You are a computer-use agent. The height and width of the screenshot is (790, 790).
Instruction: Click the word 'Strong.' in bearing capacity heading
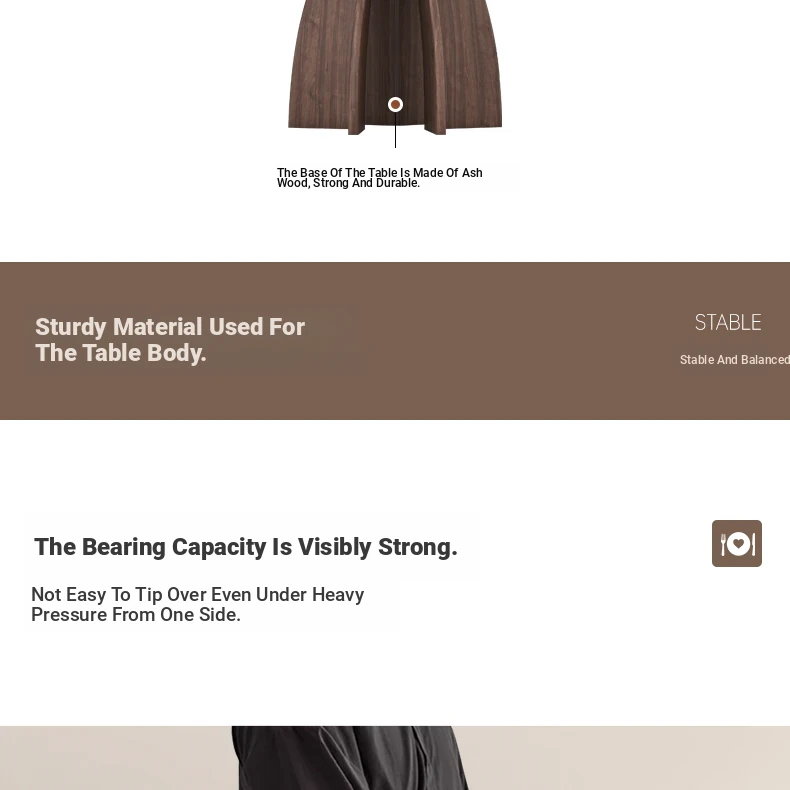[418, 547]
